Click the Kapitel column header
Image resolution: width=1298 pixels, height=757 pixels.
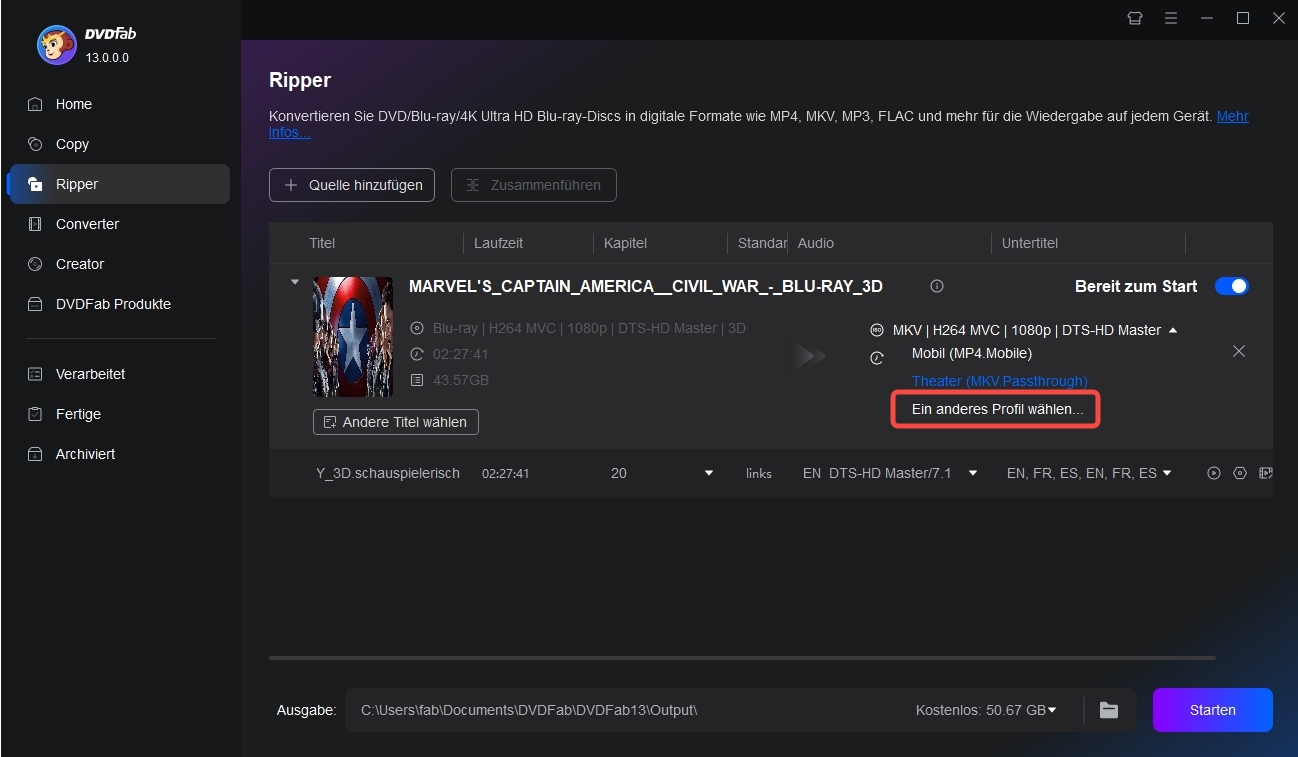pyautogui.click(x=626, y=243)
